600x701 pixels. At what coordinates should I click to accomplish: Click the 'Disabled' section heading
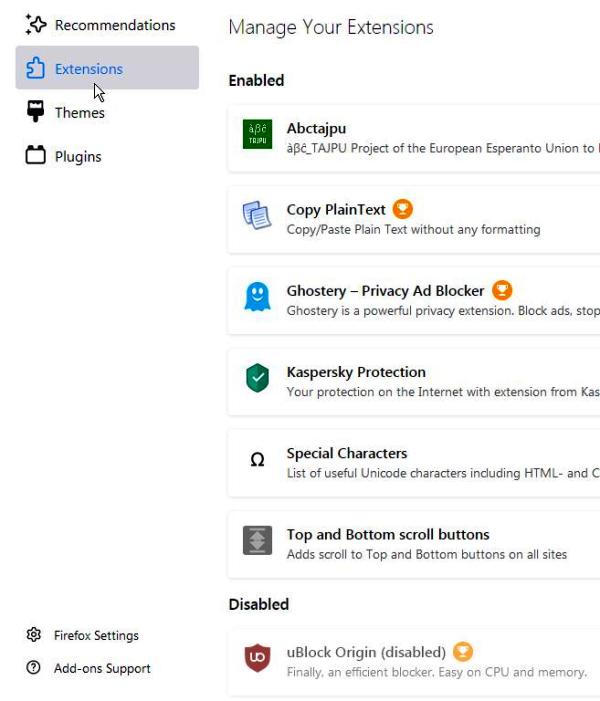[258, 604]
